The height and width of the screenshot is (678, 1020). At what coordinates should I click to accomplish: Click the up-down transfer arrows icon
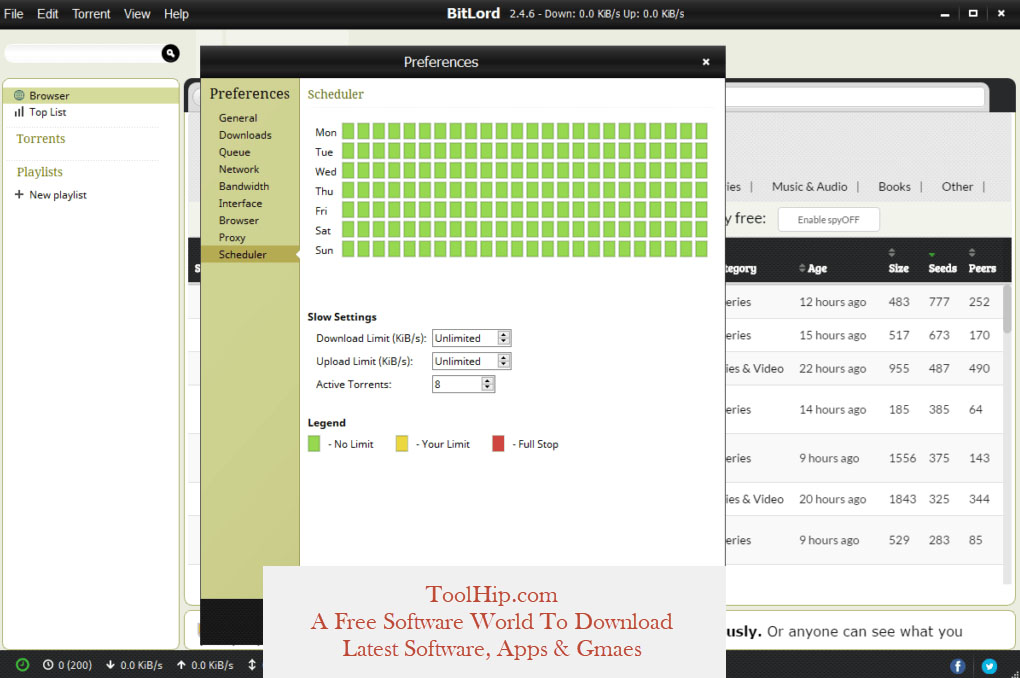click(252, 665)
